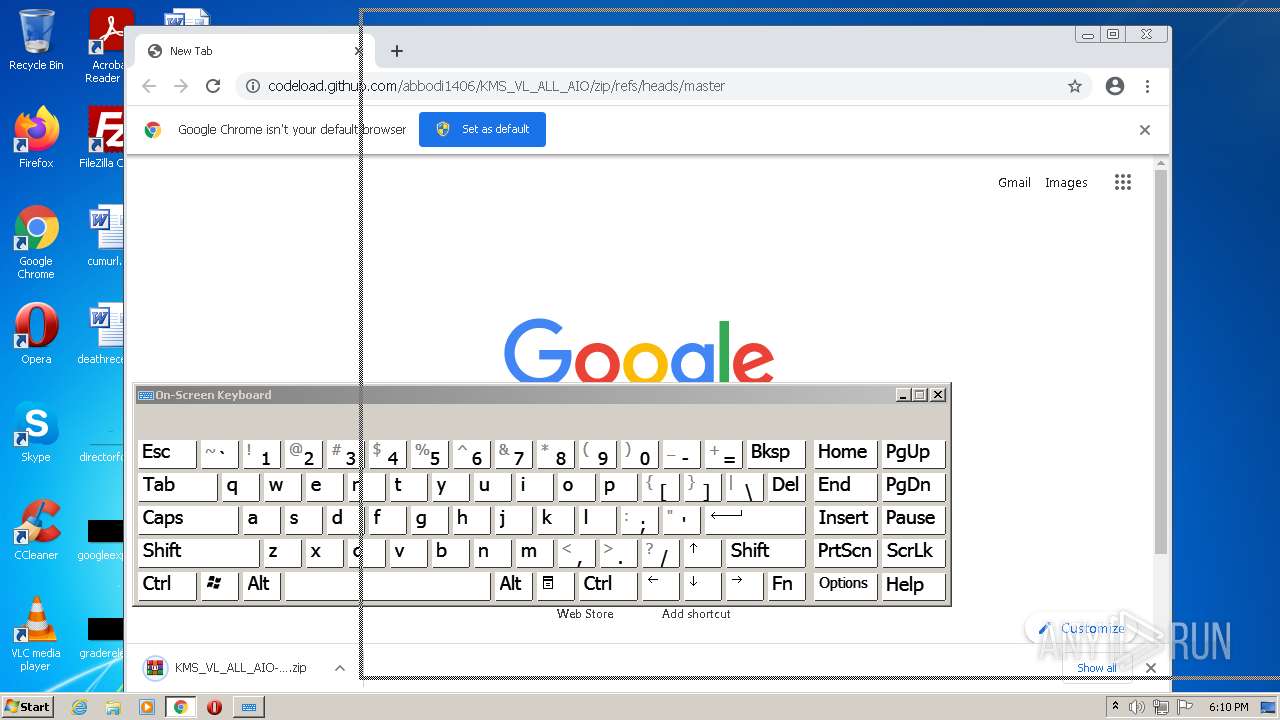The width and height of the screenshot is (1280, 720).
Task: Tap the Esc key on On-Screen Keyboard
Action: [167, 454]
